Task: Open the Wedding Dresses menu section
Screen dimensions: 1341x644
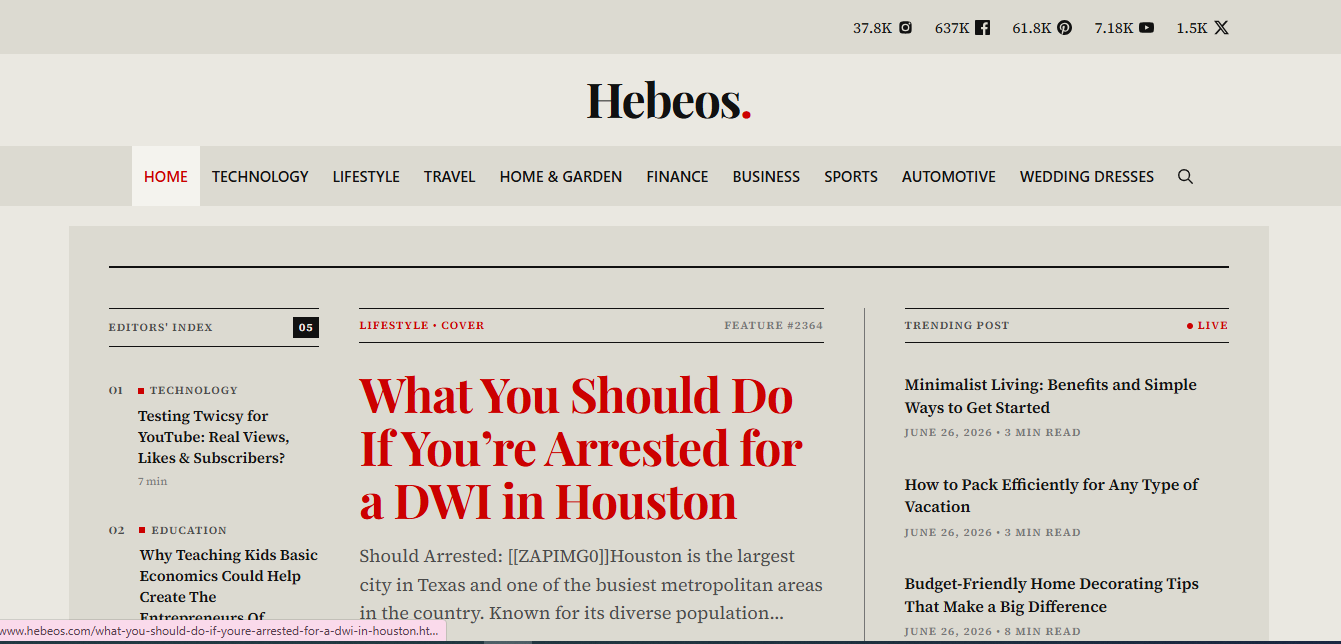Action: point(1087,177)
